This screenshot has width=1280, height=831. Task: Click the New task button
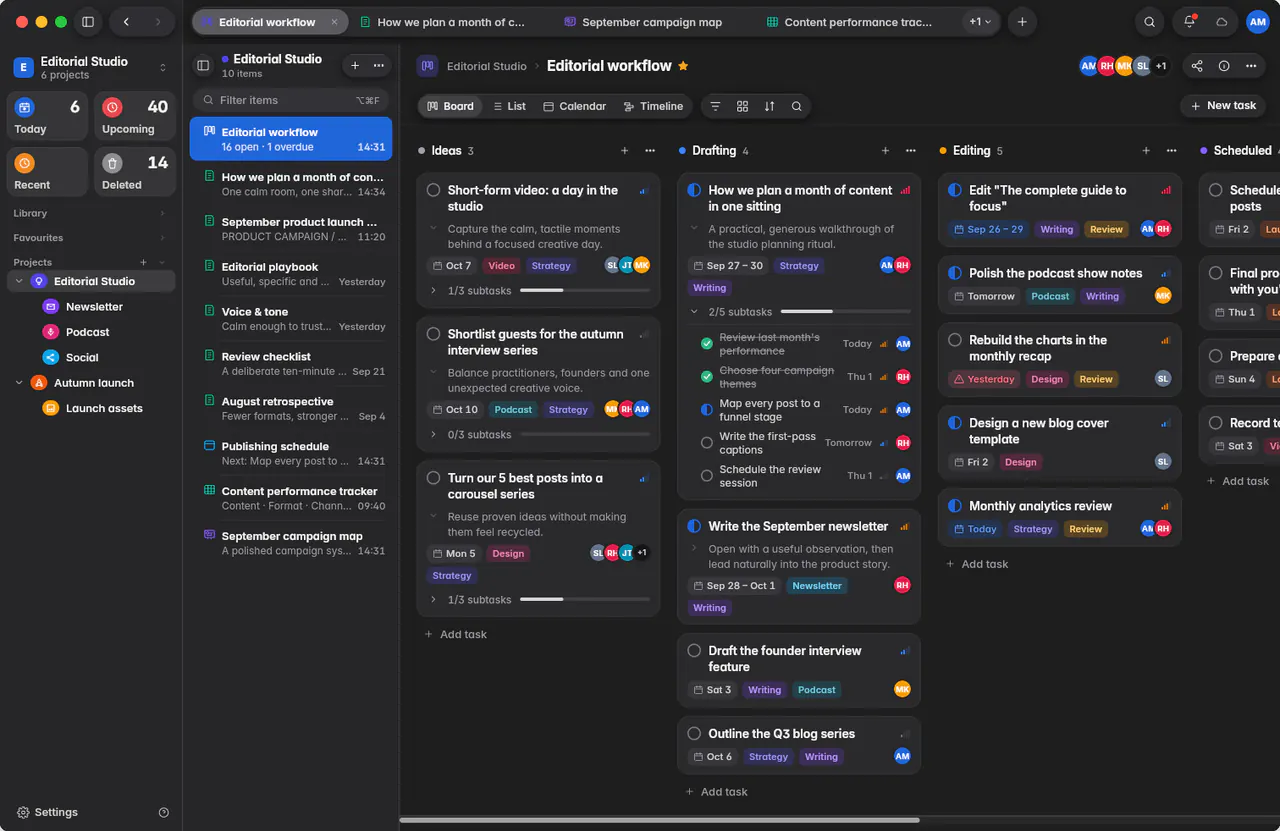coord(1222,106)
